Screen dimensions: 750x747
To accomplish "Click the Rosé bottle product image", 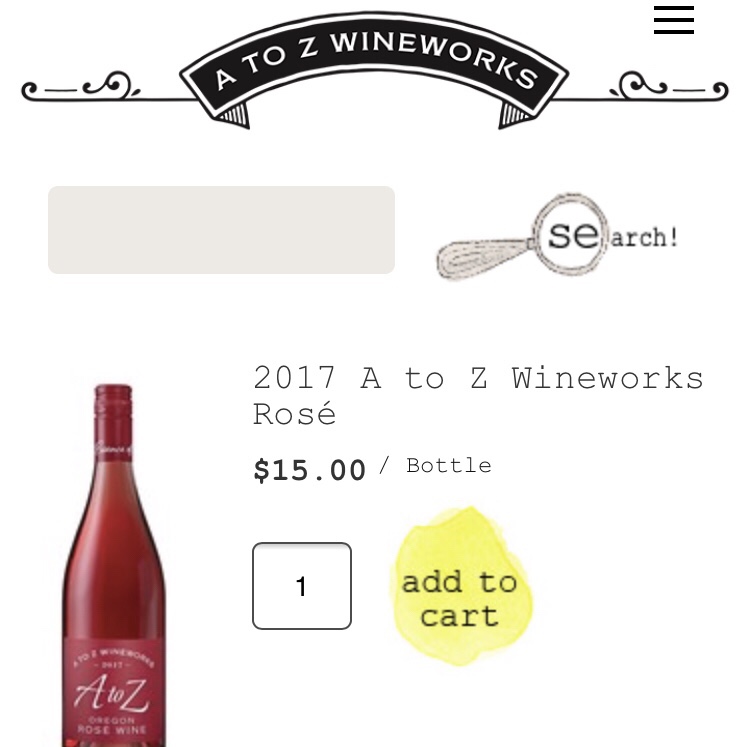I will (113, 565).
